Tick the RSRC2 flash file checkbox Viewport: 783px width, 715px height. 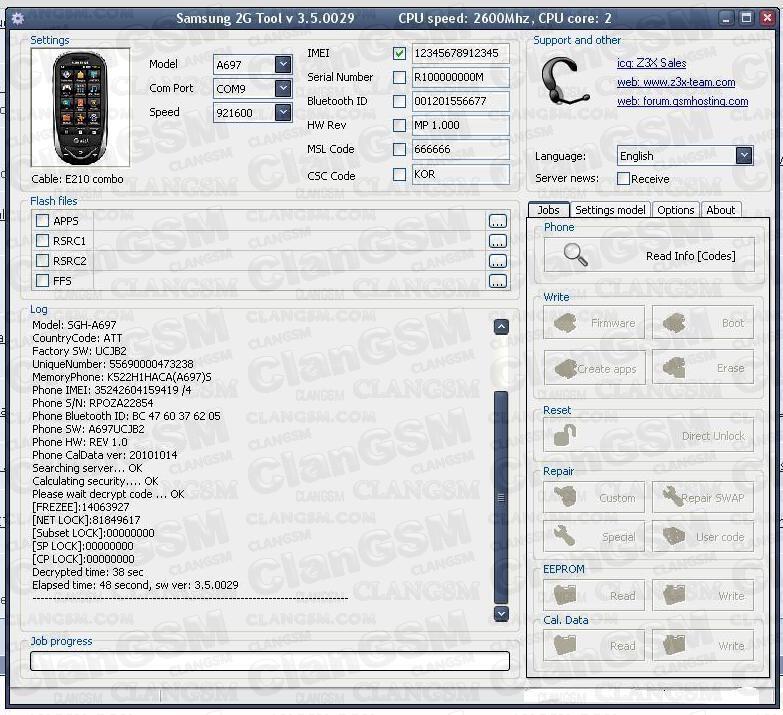pos(42,261)
